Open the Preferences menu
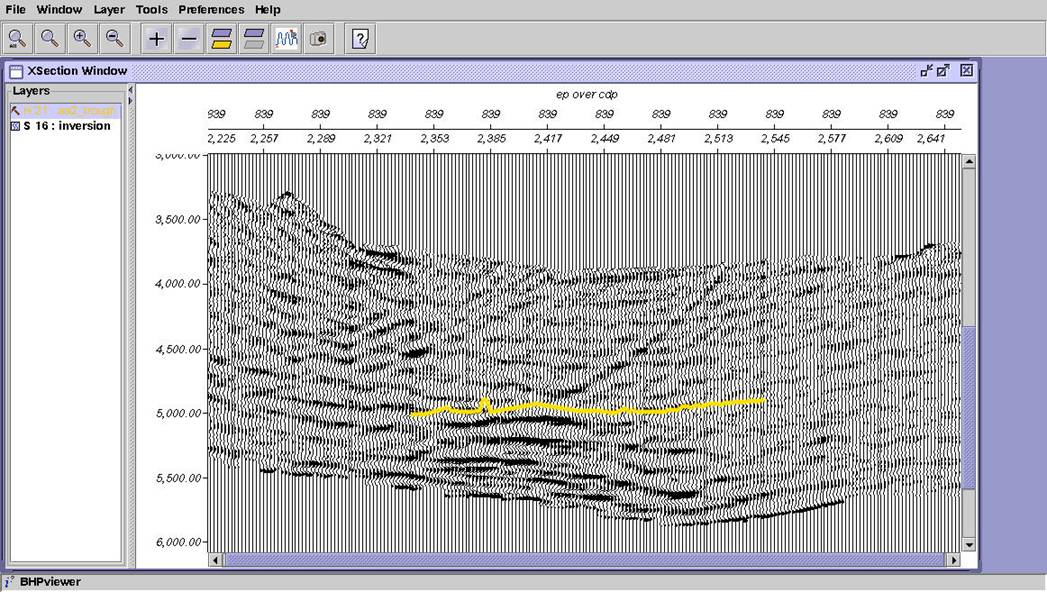 [211, 9]
